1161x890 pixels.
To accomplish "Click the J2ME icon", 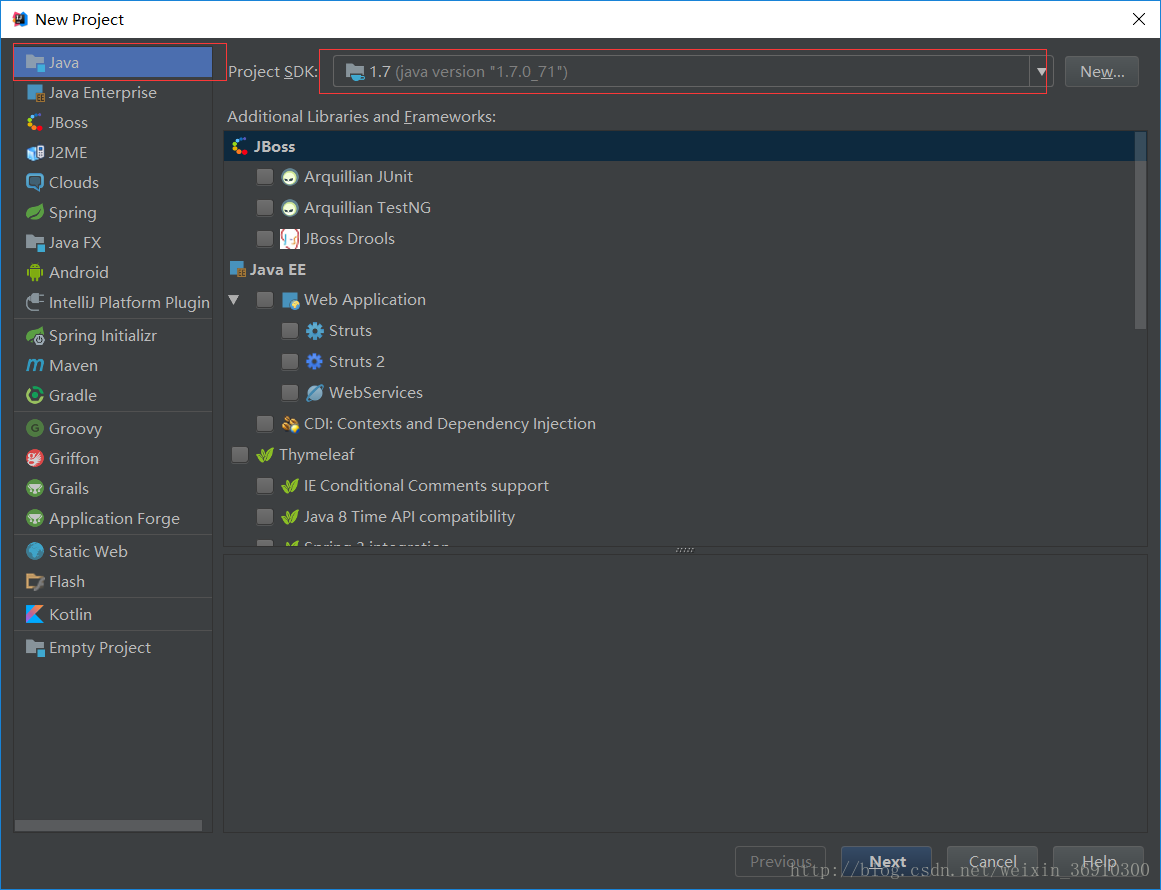I will (x=35, y=153).
